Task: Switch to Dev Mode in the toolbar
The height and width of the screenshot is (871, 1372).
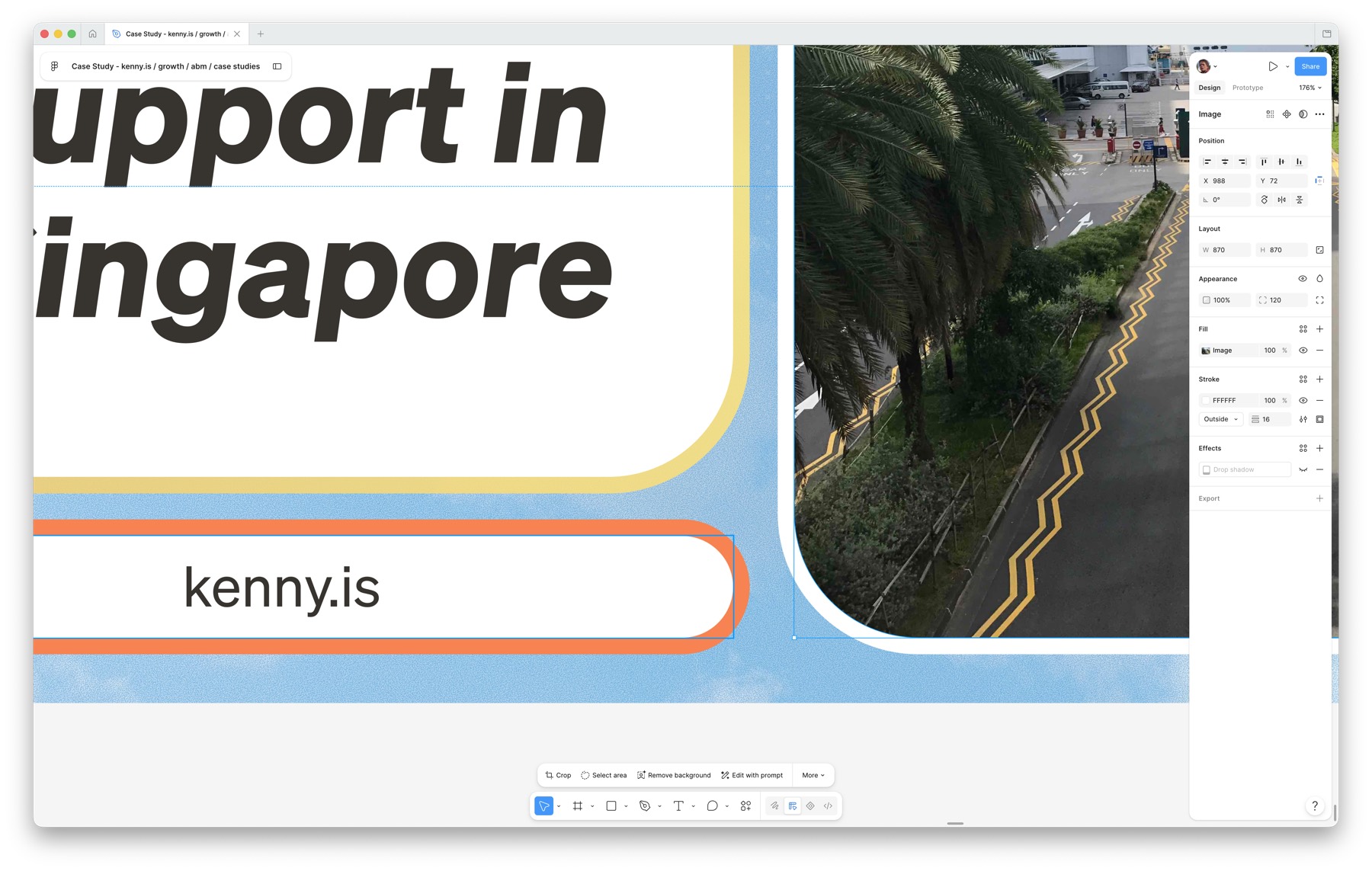Action: 828,806
